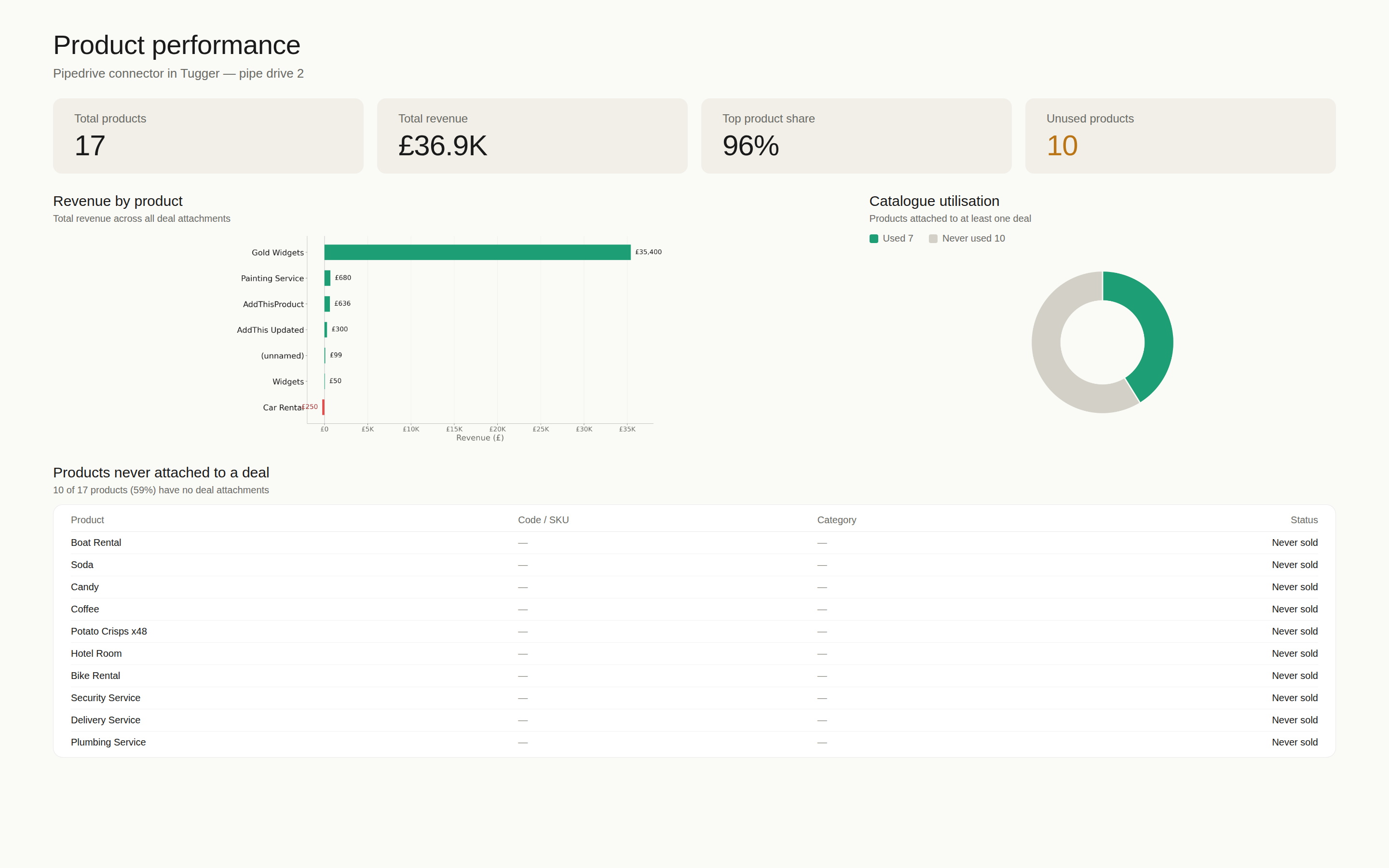This screenshot has height=868, width=1389.
Task: Click the Painting Service bar
Action: coord(327,278)
